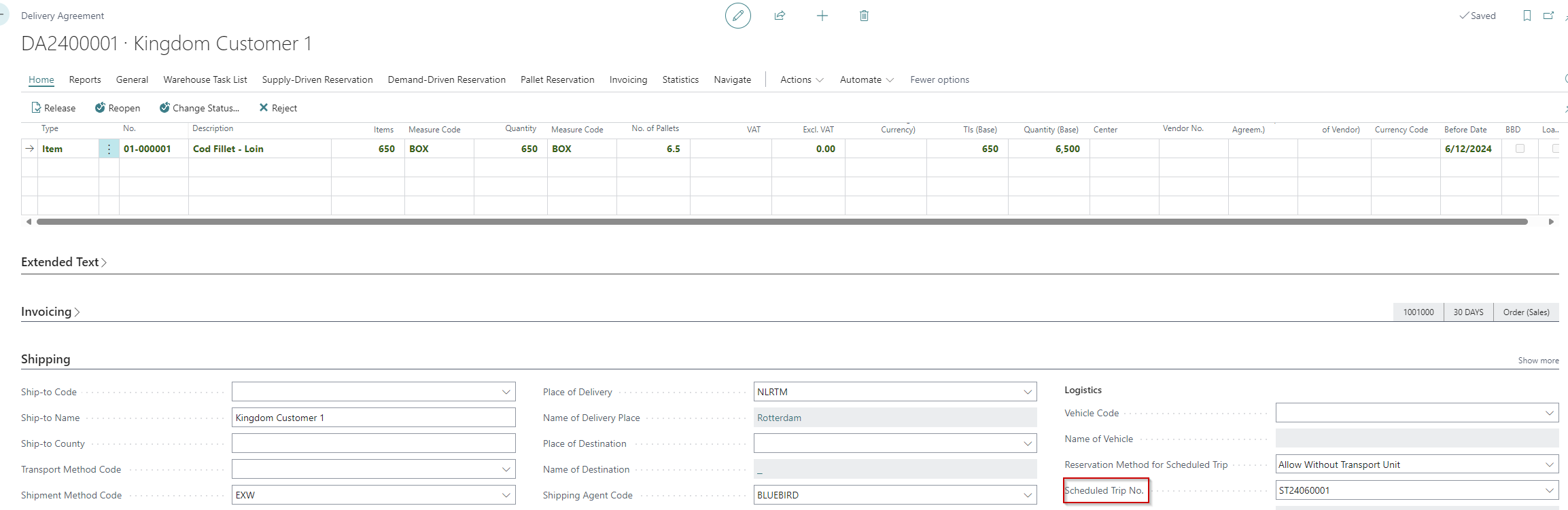Click the bookmark icon at top right
Viewport: 1568px width, 510px height.
click(1527, 16)
